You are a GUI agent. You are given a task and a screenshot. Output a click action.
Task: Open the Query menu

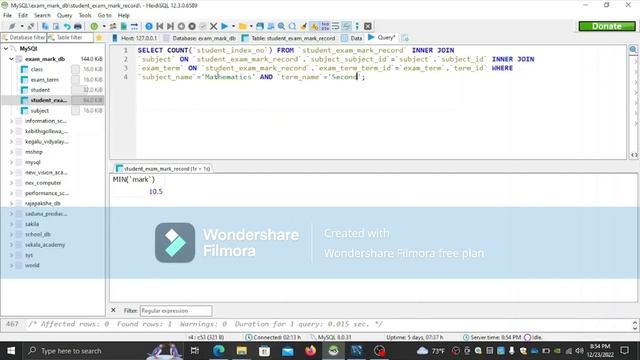64,15
